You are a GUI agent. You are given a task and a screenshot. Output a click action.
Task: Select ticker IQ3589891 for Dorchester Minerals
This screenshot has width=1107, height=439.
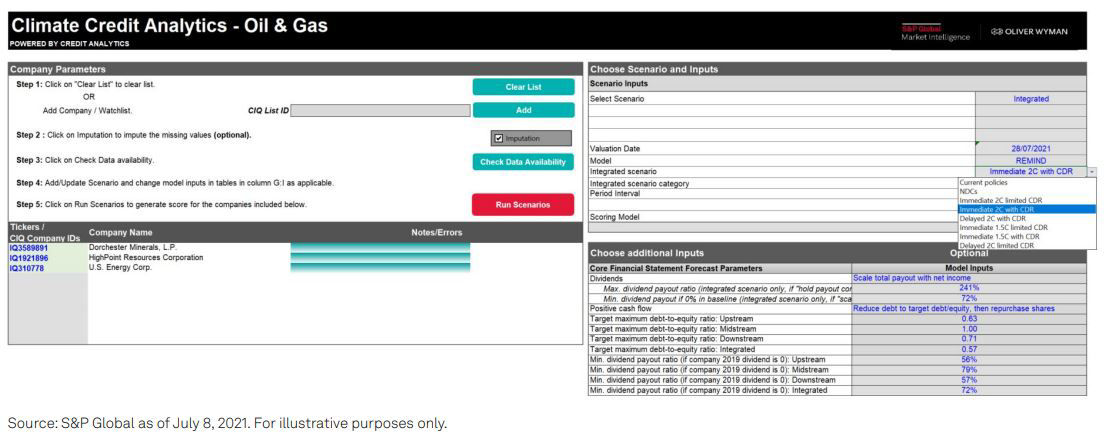(x=29, y=248)
